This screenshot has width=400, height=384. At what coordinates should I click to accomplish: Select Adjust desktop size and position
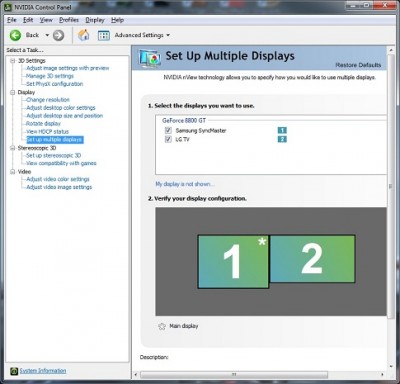(65, 116)
